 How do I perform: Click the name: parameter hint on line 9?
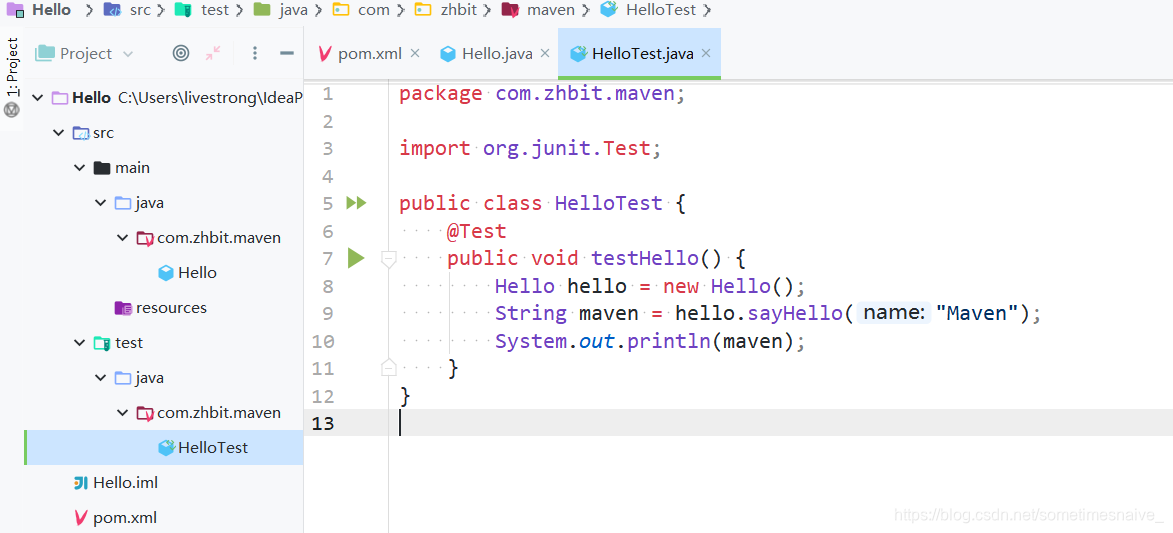tap(892, 313)
